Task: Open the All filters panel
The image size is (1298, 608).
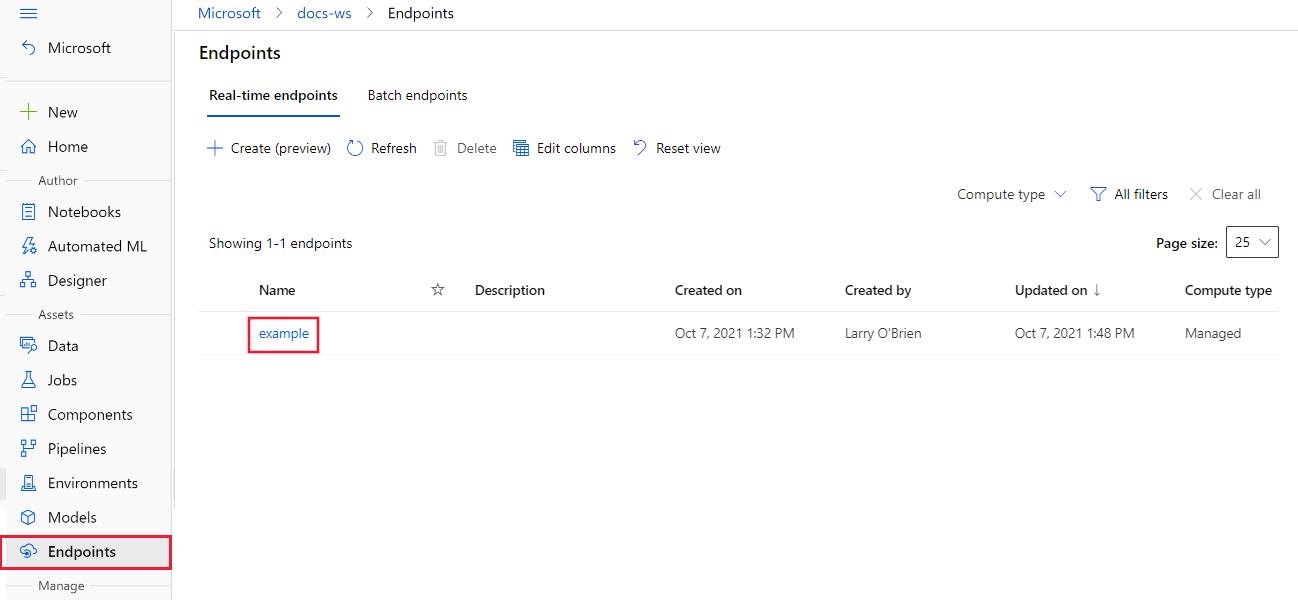Action: tap(1129, 194)
